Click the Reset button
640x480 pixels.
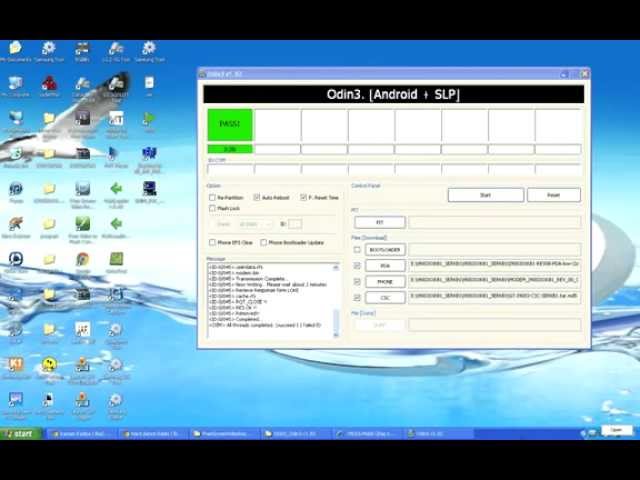click(x=554, y=195)
